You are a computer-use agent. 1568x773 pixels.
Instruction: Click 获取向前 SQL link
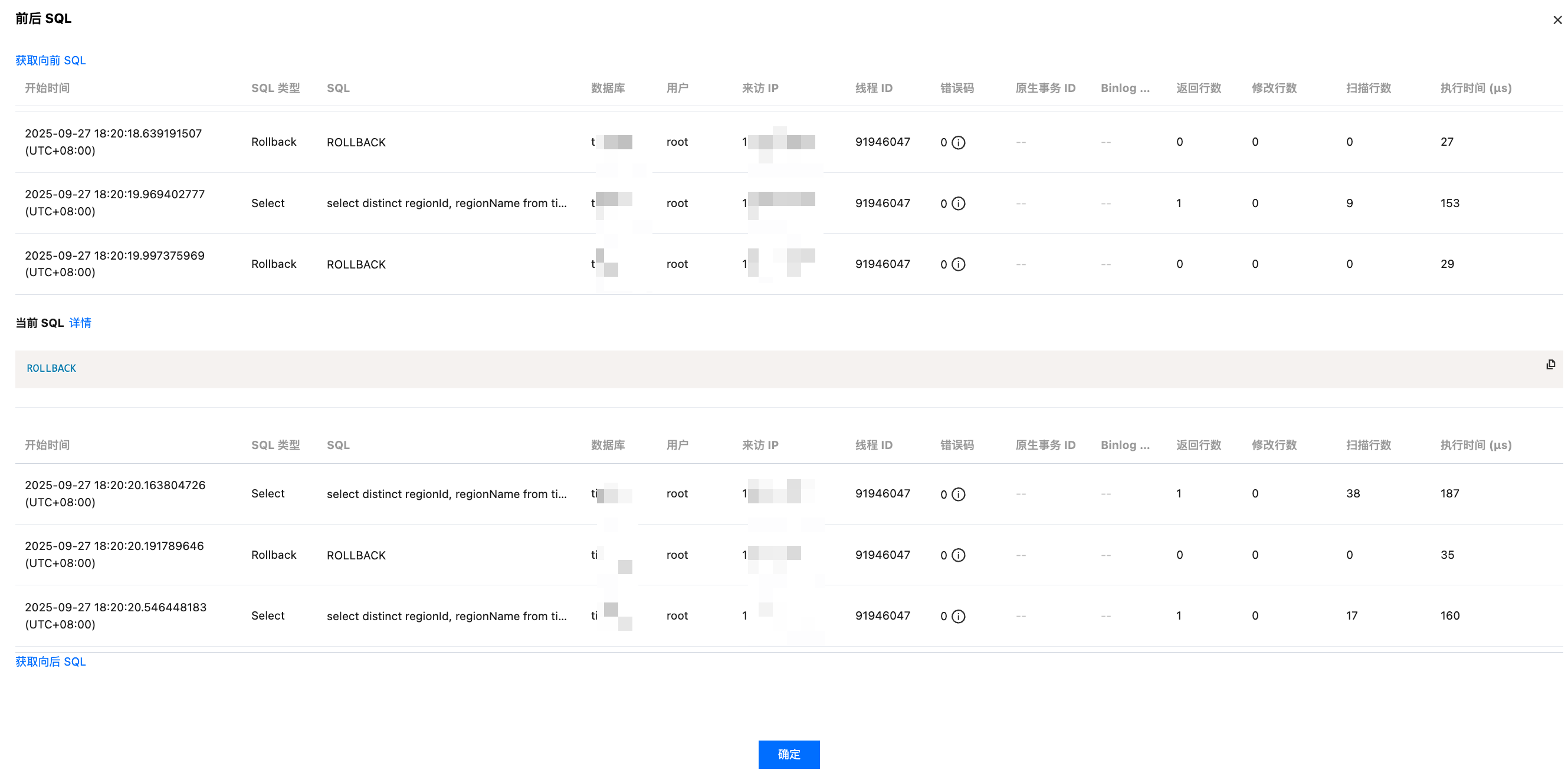tap(51, 60)
